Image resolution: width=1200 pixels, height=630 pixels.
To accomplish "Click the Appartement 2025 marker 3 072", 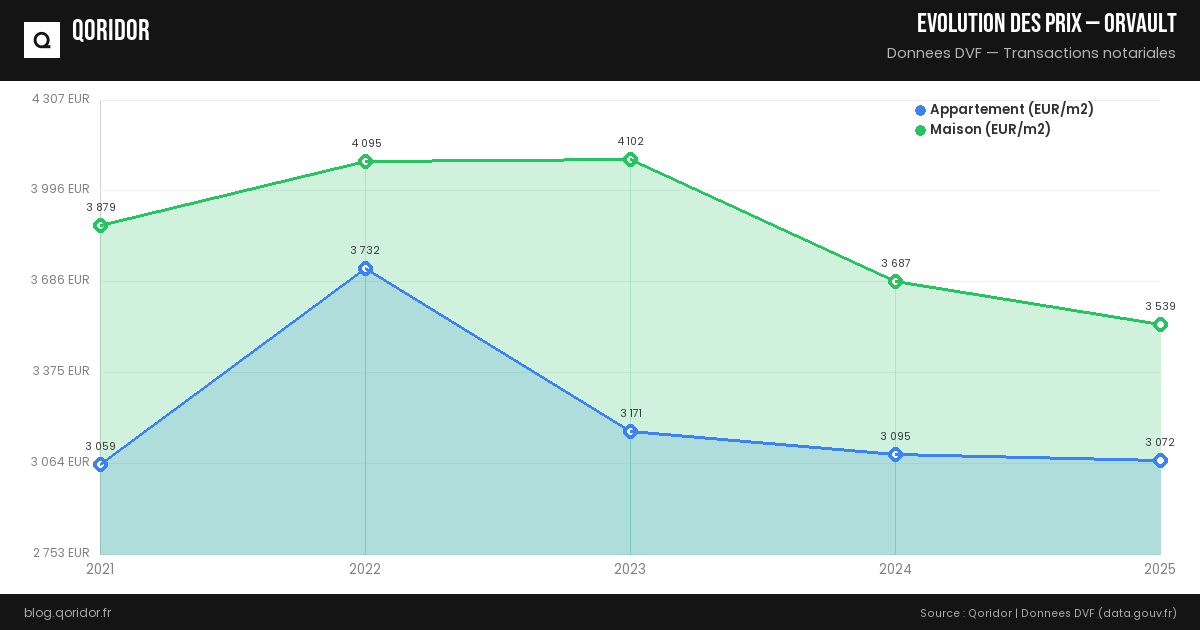I will (x=1160, y=461).
